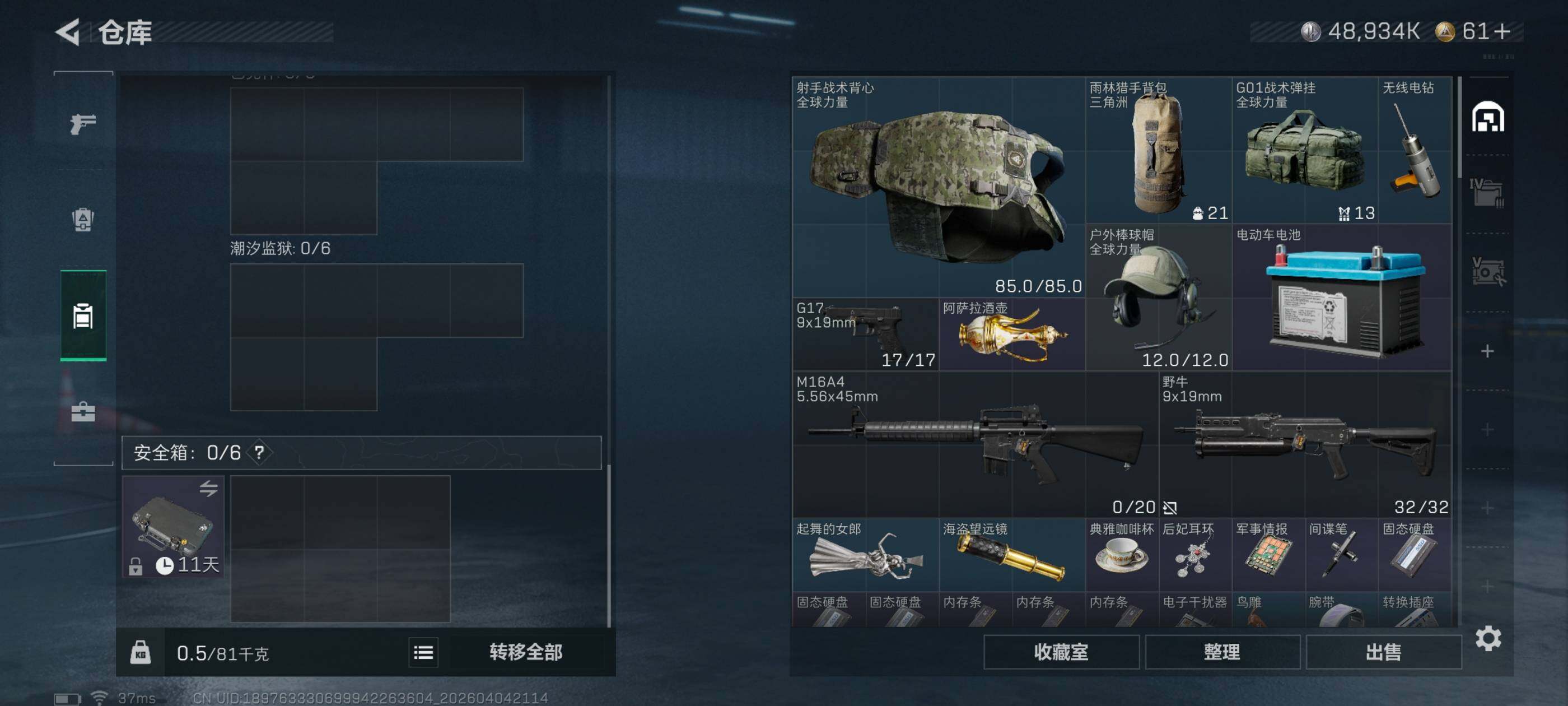Open the 收藏室 collection room
Viewport: 1568px width, 706px height.
click(x=1061, y=652)
